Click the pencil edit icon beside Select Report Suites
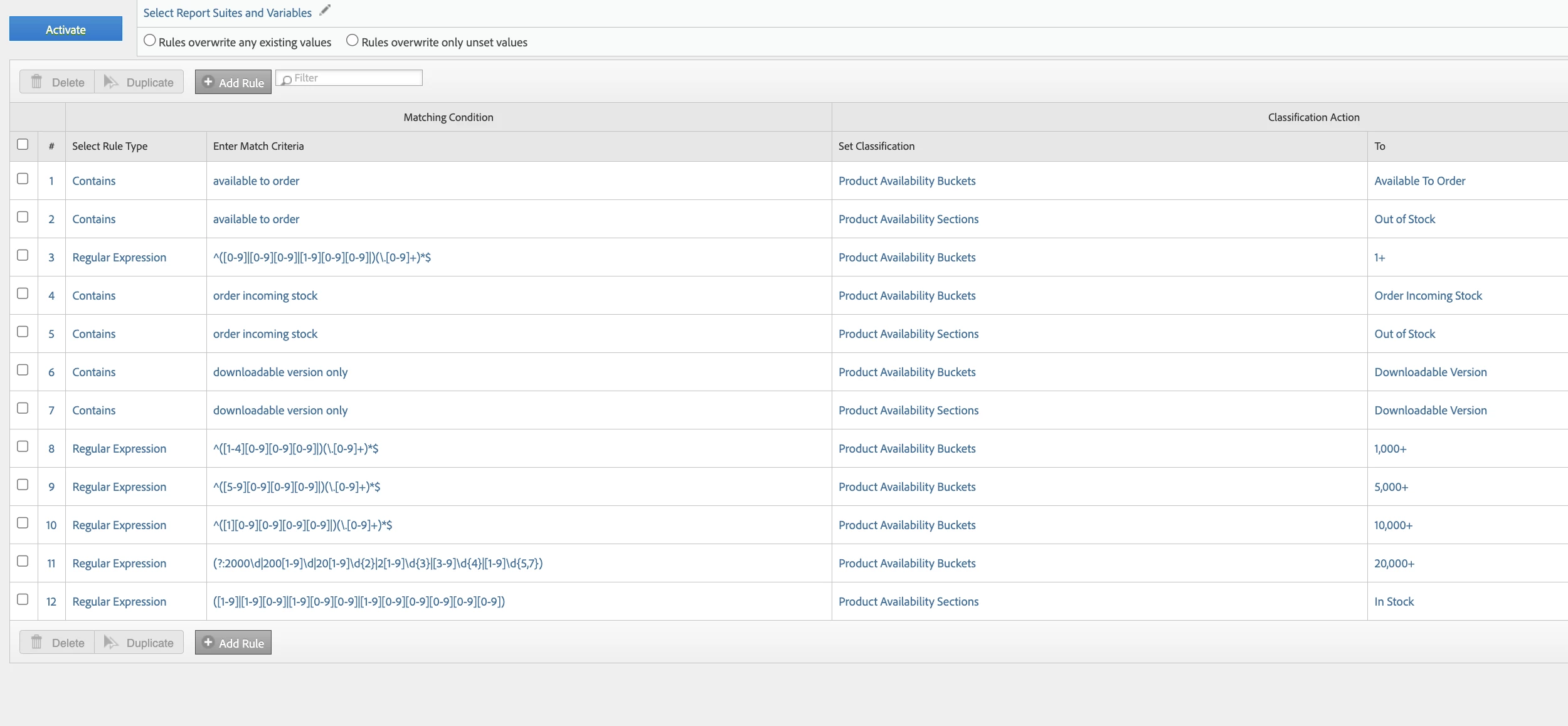 (x=324, y=11)
